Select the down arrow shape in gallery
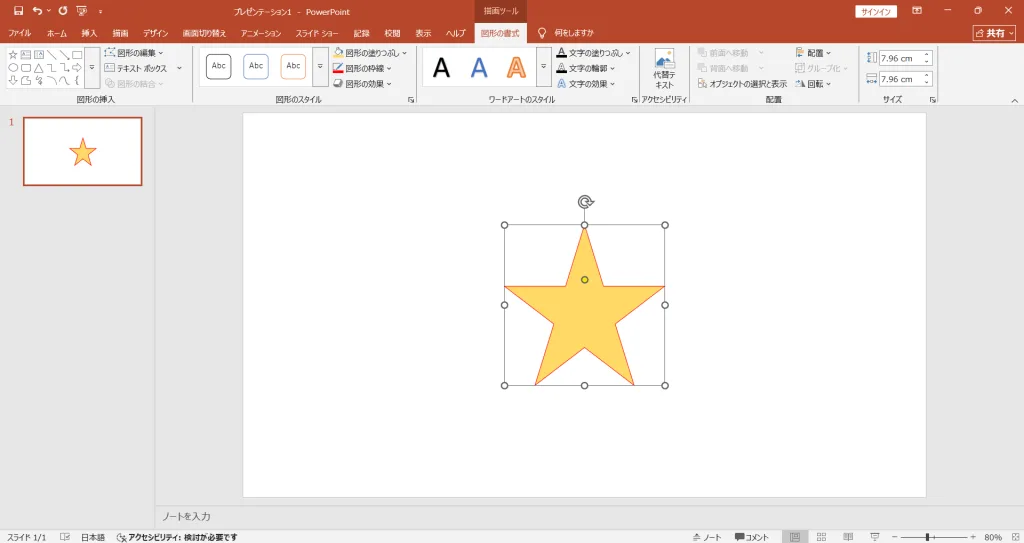The width and height of the screenshot is (1024, 543). click(x=13, y=80)
